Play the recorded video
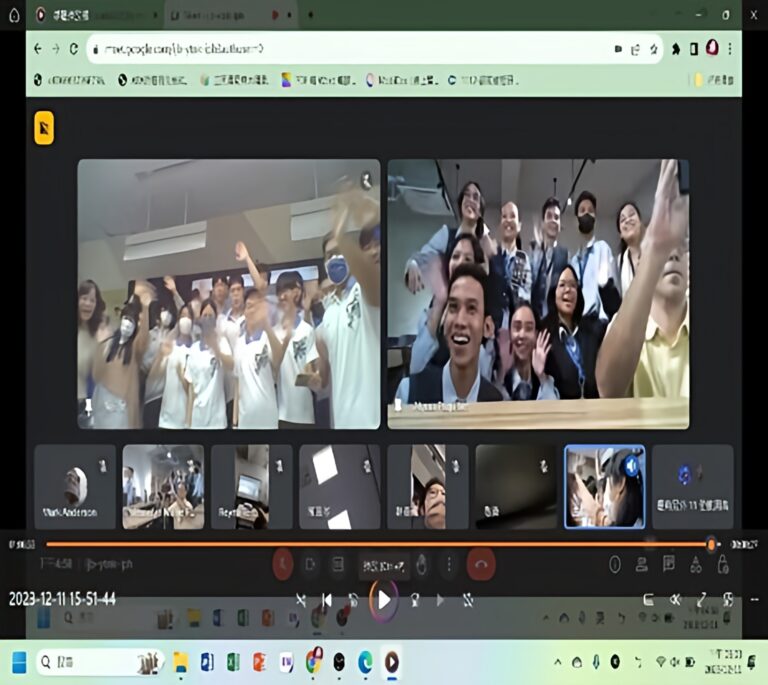Viewport: 768px width, 685px height. pyautogui.click(x=384, y=600)
